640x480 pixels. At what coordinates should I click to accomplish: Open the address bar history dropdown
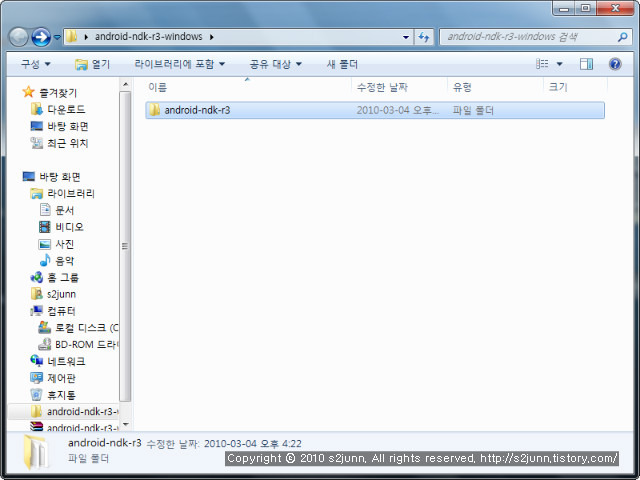click(x=406, y=37)
